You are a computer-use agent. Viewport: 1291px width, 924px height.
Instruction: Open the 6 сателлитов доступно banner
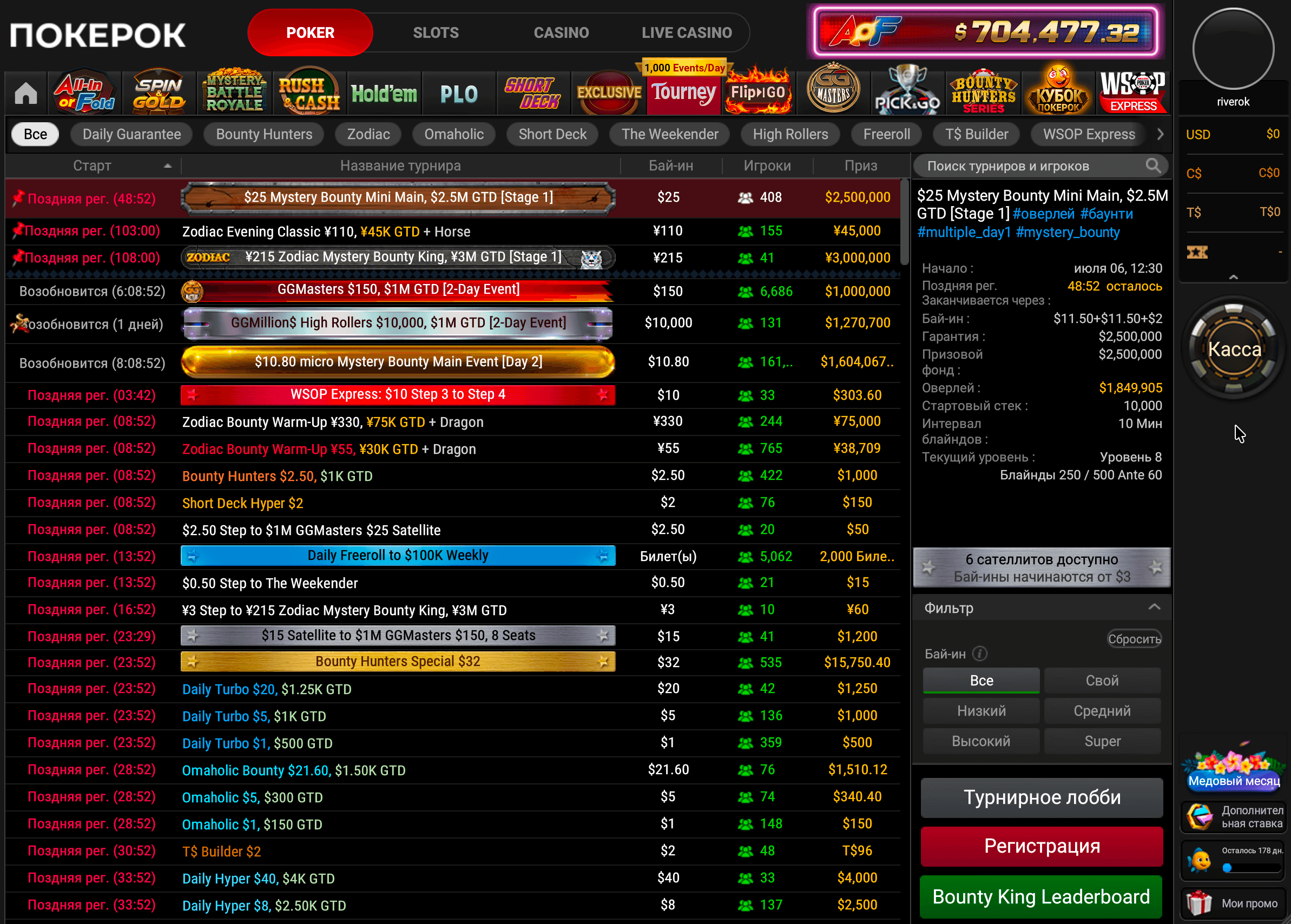point(1041,567)
